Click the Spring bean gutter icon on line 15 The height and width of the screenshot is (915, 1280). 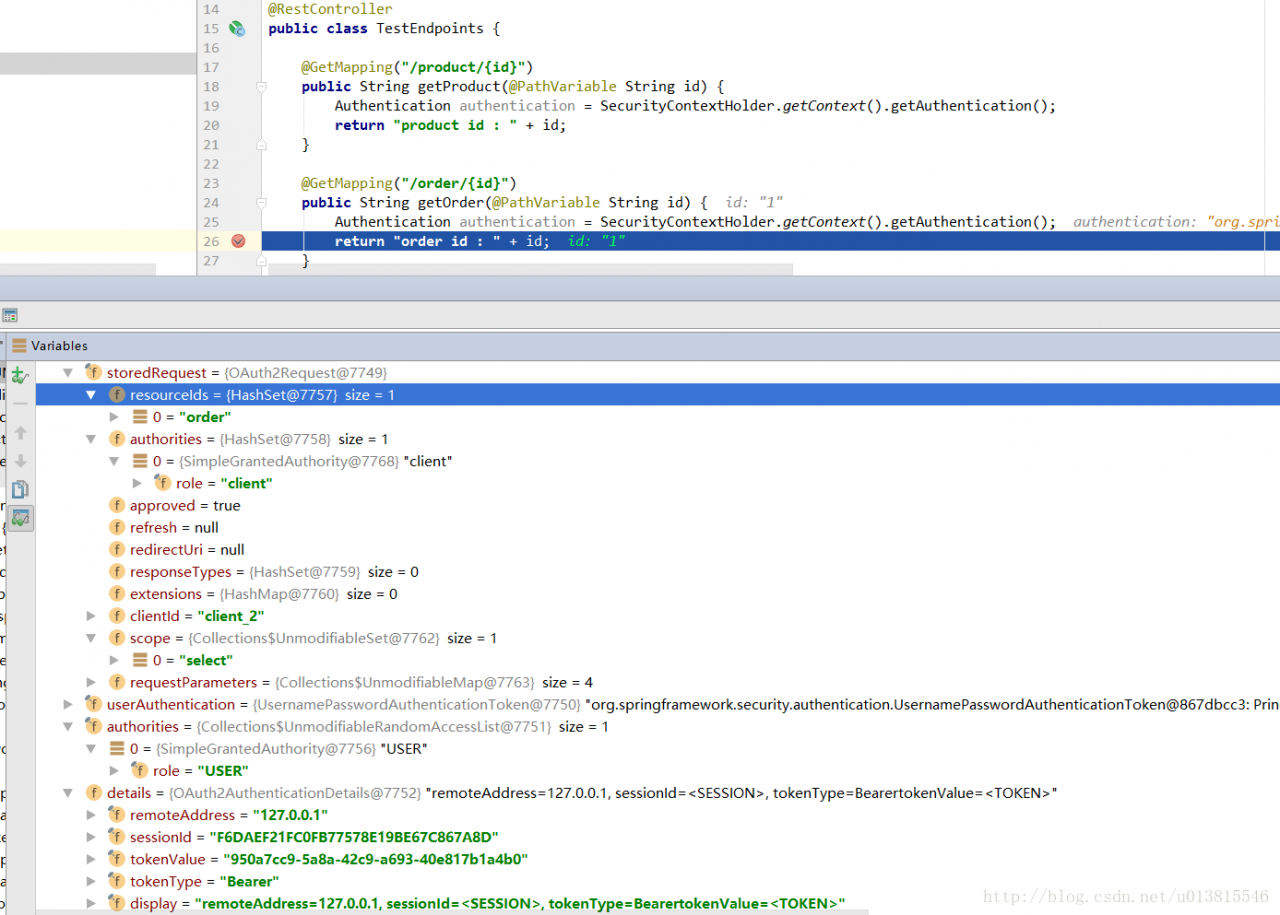[237, 29]
